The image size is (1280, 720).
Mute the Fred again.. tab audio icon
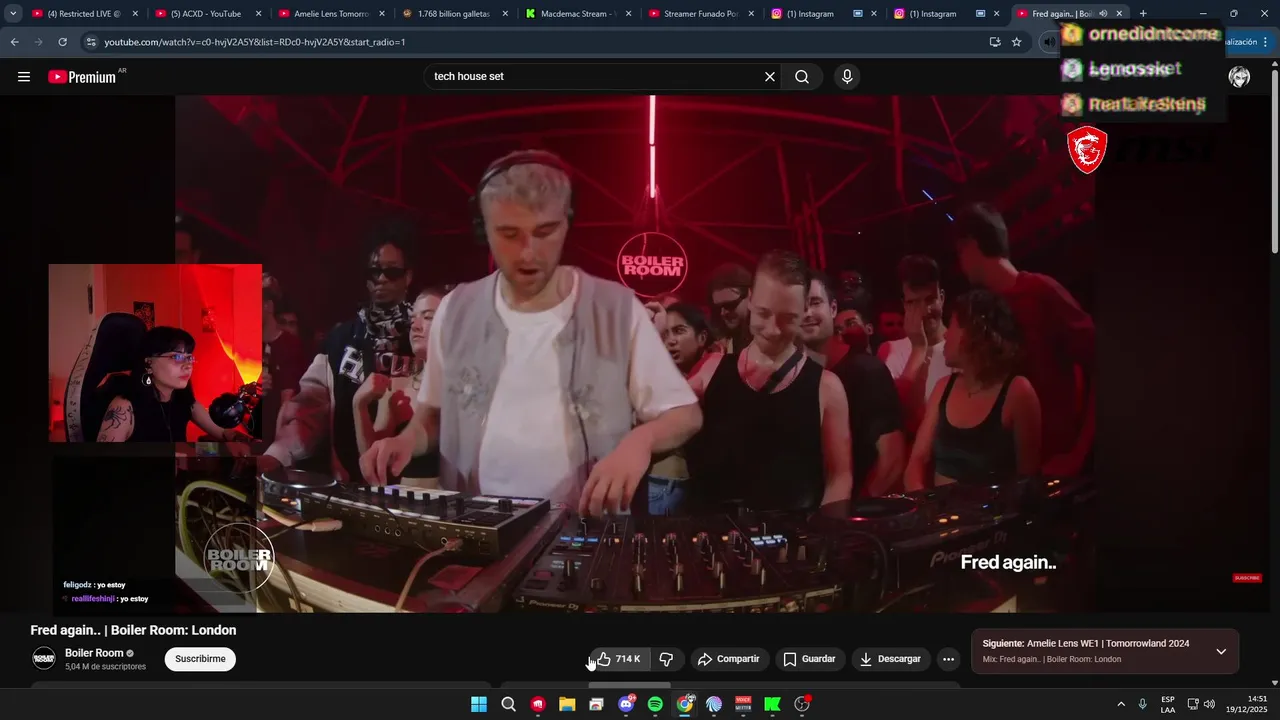(1103, 14)
